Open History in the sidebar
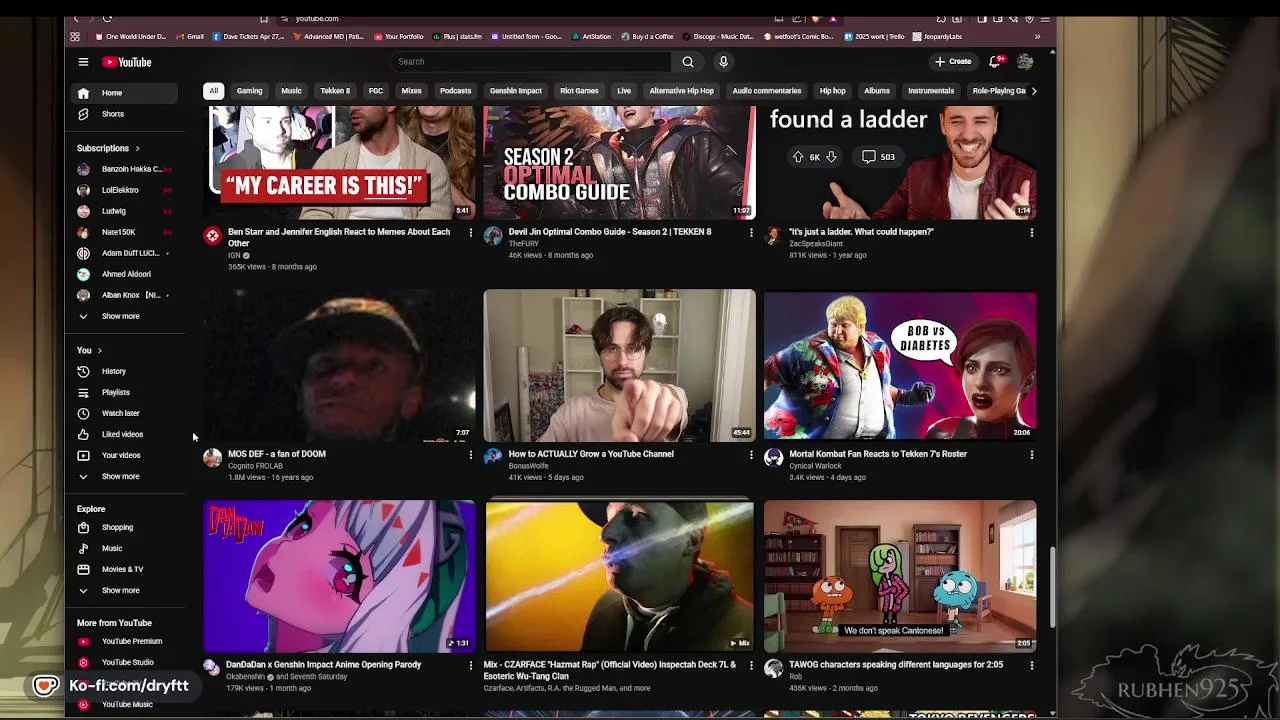This screenshot has width=1280, height=720. pos(125,371)
